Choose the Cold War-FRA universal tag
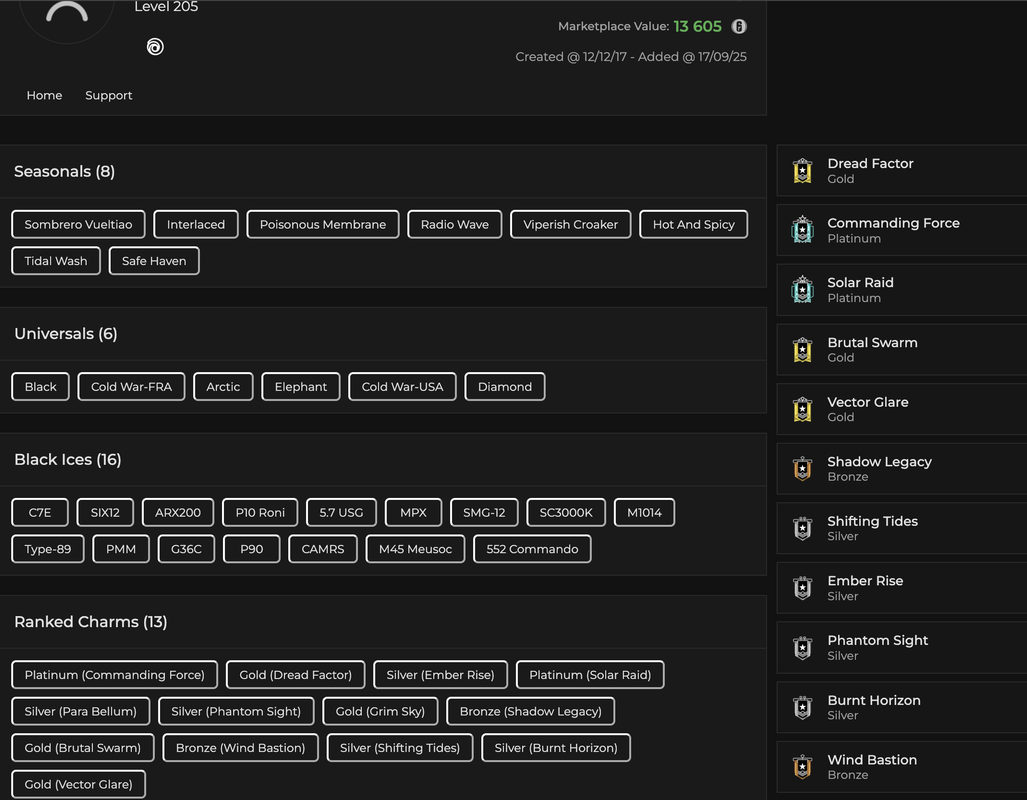This screenshot has width=1027, height=800. pos(131,387)
